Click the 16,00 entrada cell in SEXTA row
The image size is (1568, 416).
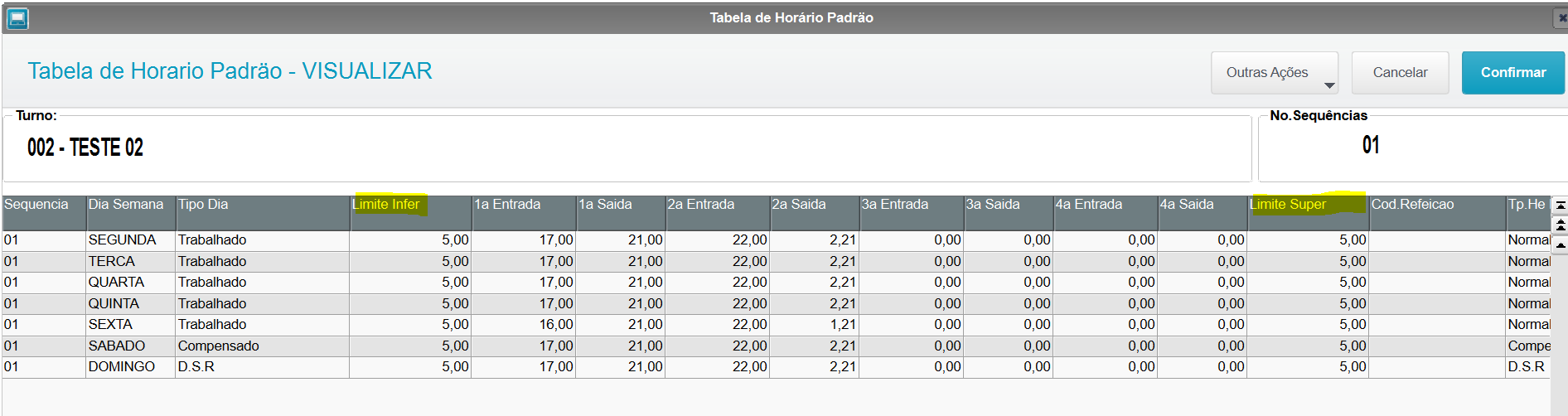click(524, 325)
